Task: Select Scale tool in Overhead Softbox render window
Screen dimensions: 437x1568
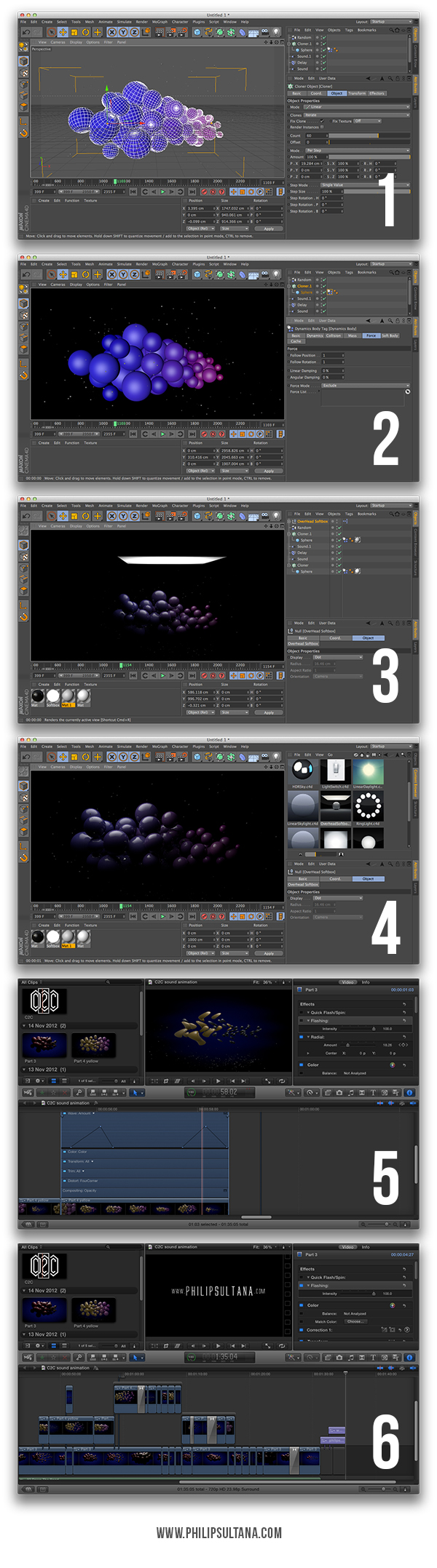Action: [x=74, y=516]
